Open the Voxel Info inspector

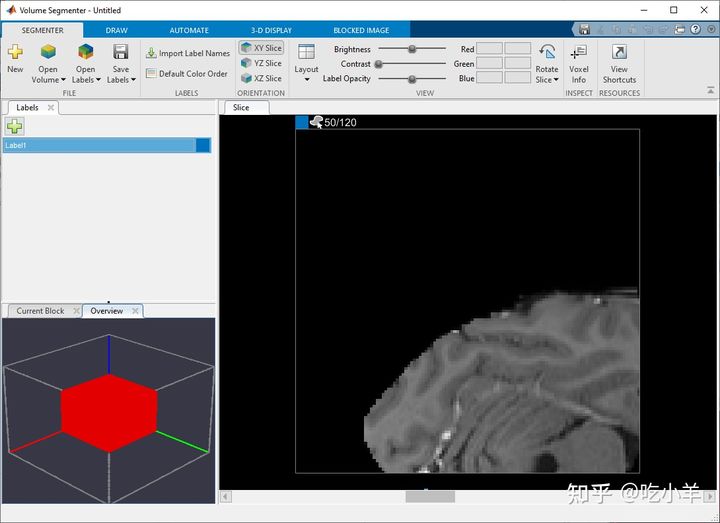click(x=578, y=52)
